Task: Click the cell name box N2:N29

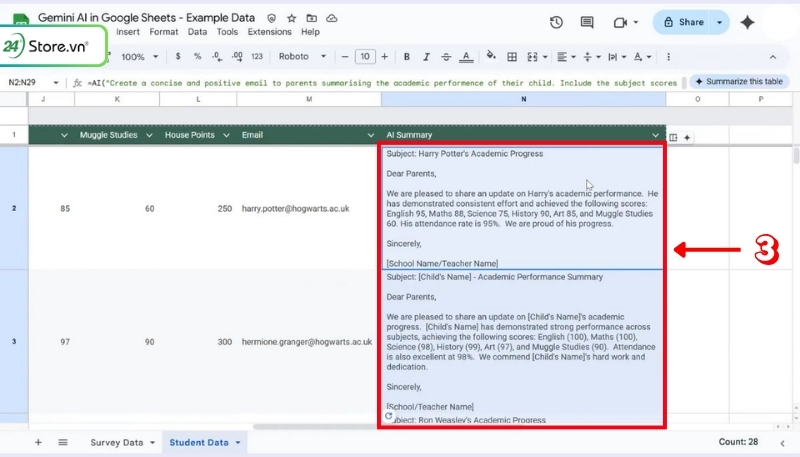Action: 30,81
